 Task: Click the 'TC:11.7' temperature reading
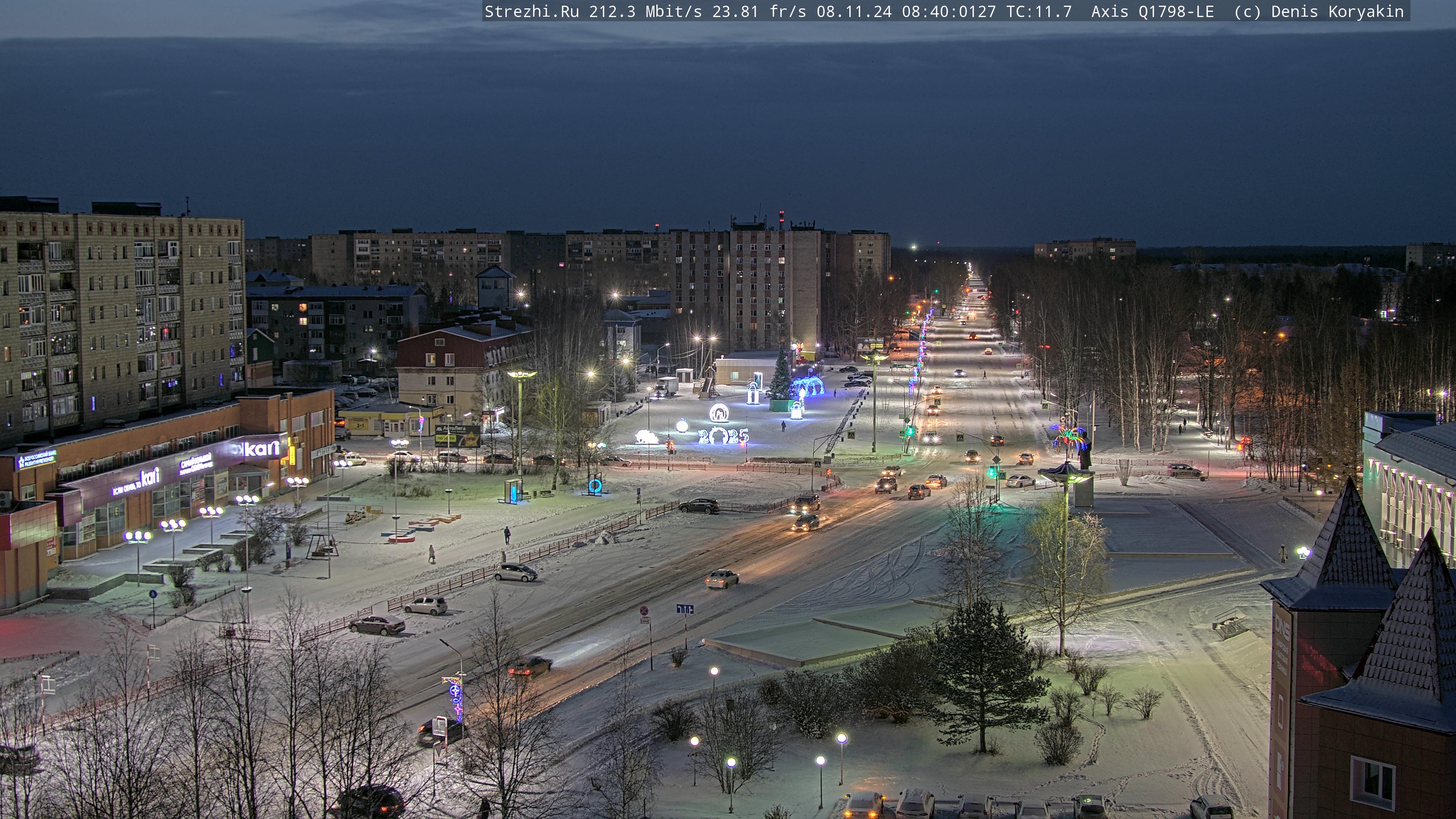pos(1039,11)
